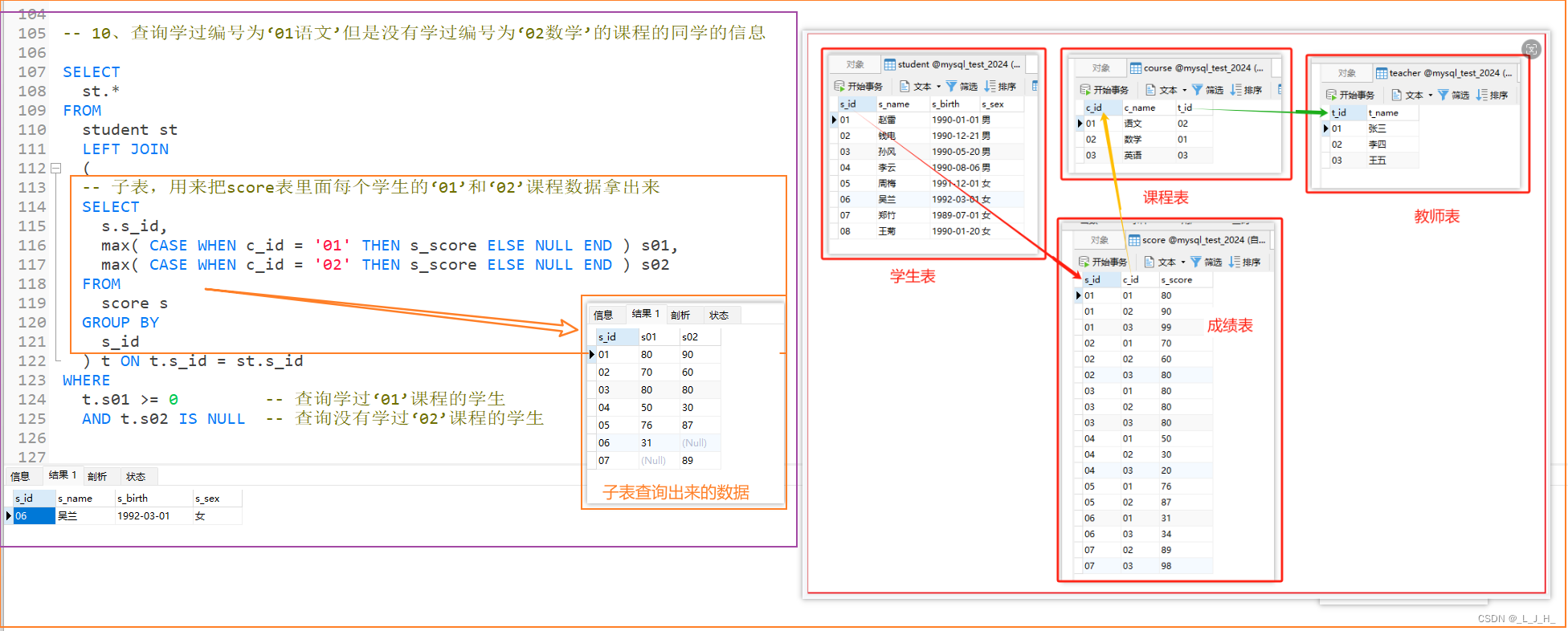1568x631 pixels.
Task: Click s02 column header in subquery result
Action: click(700, 337)
